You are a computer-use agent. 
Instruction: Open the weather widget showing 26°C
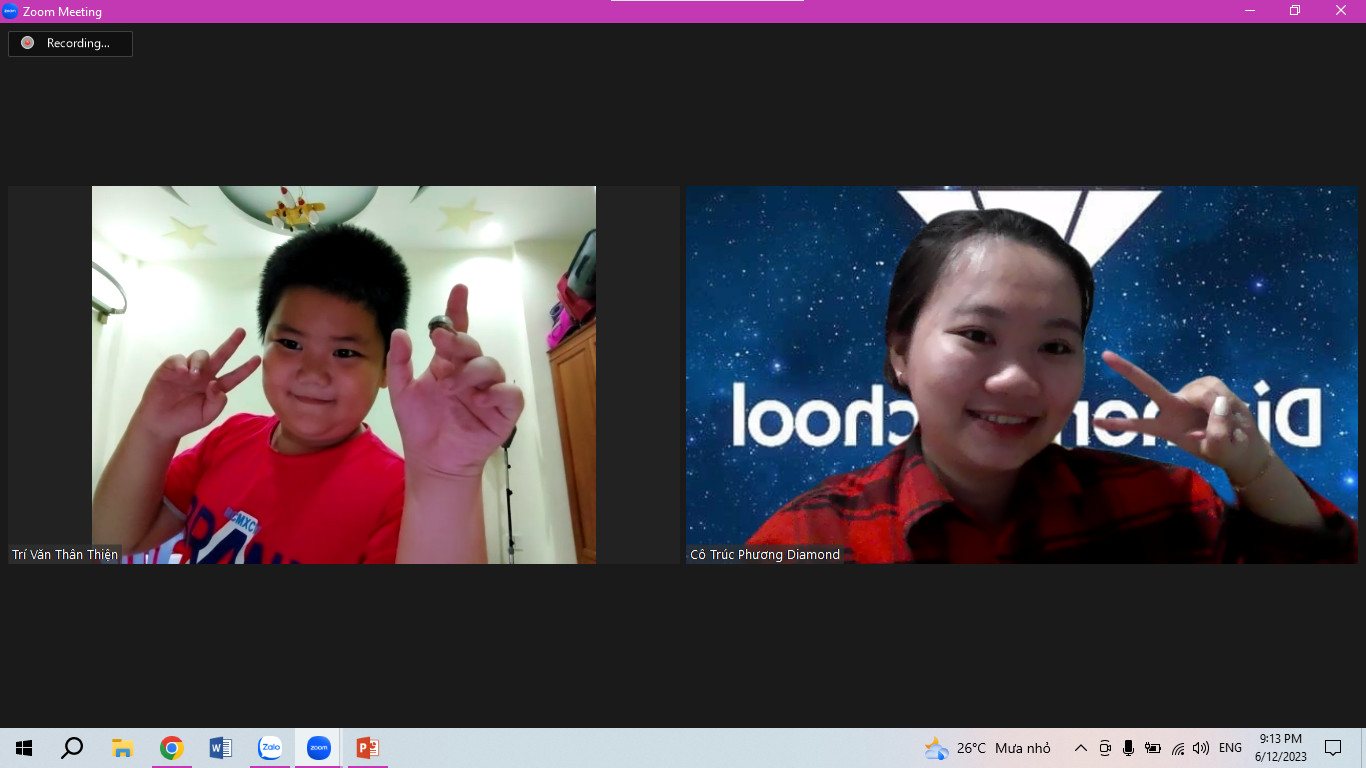[988, 748]
